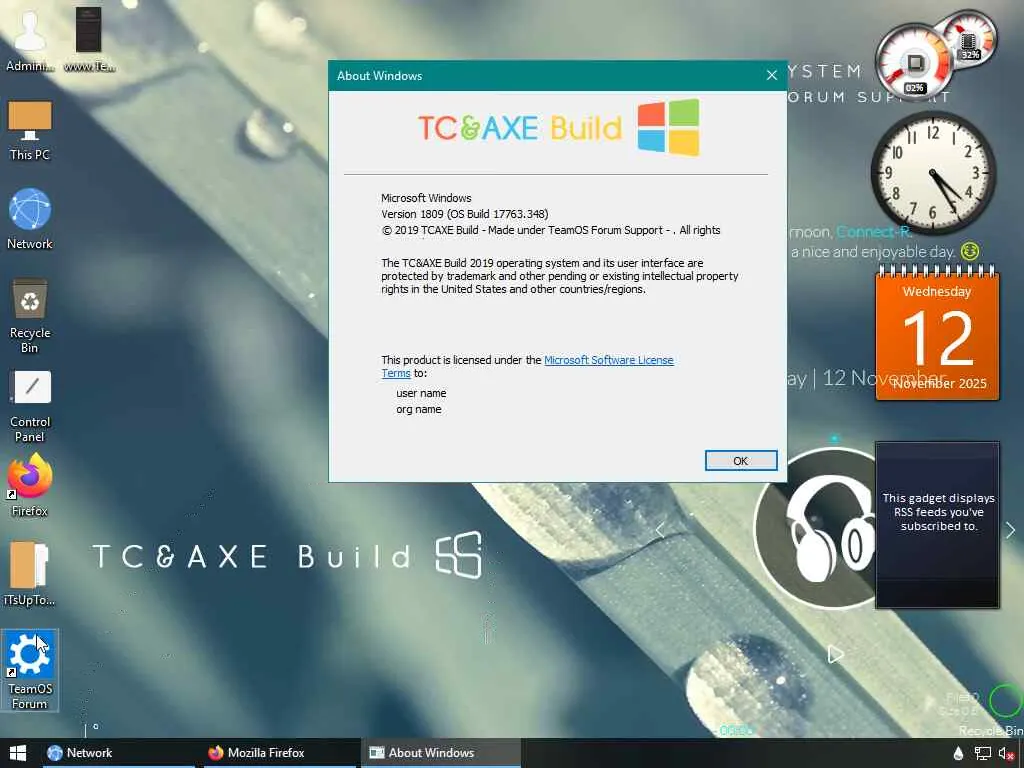Click the CPU usage meter gadget

click(x=914, y=64)
